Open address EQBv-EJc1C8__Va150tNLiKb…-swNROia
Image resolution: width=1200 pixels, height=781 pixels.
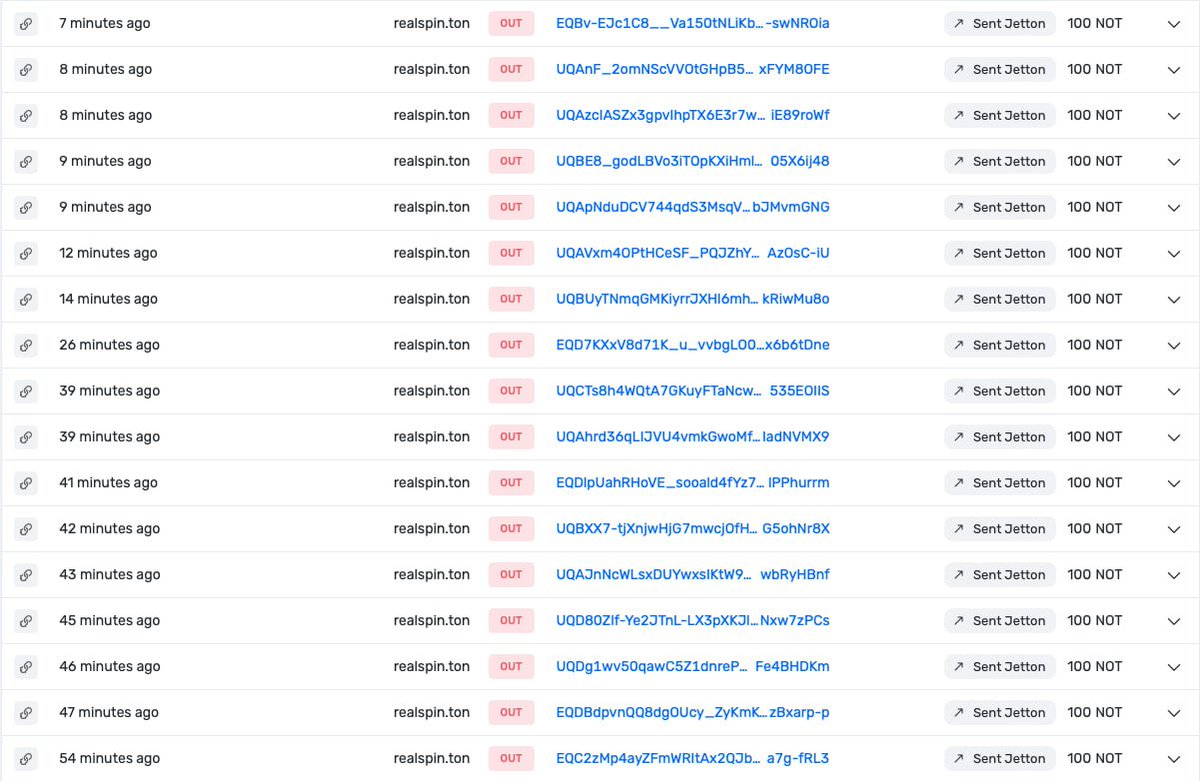tap(693, 24)
